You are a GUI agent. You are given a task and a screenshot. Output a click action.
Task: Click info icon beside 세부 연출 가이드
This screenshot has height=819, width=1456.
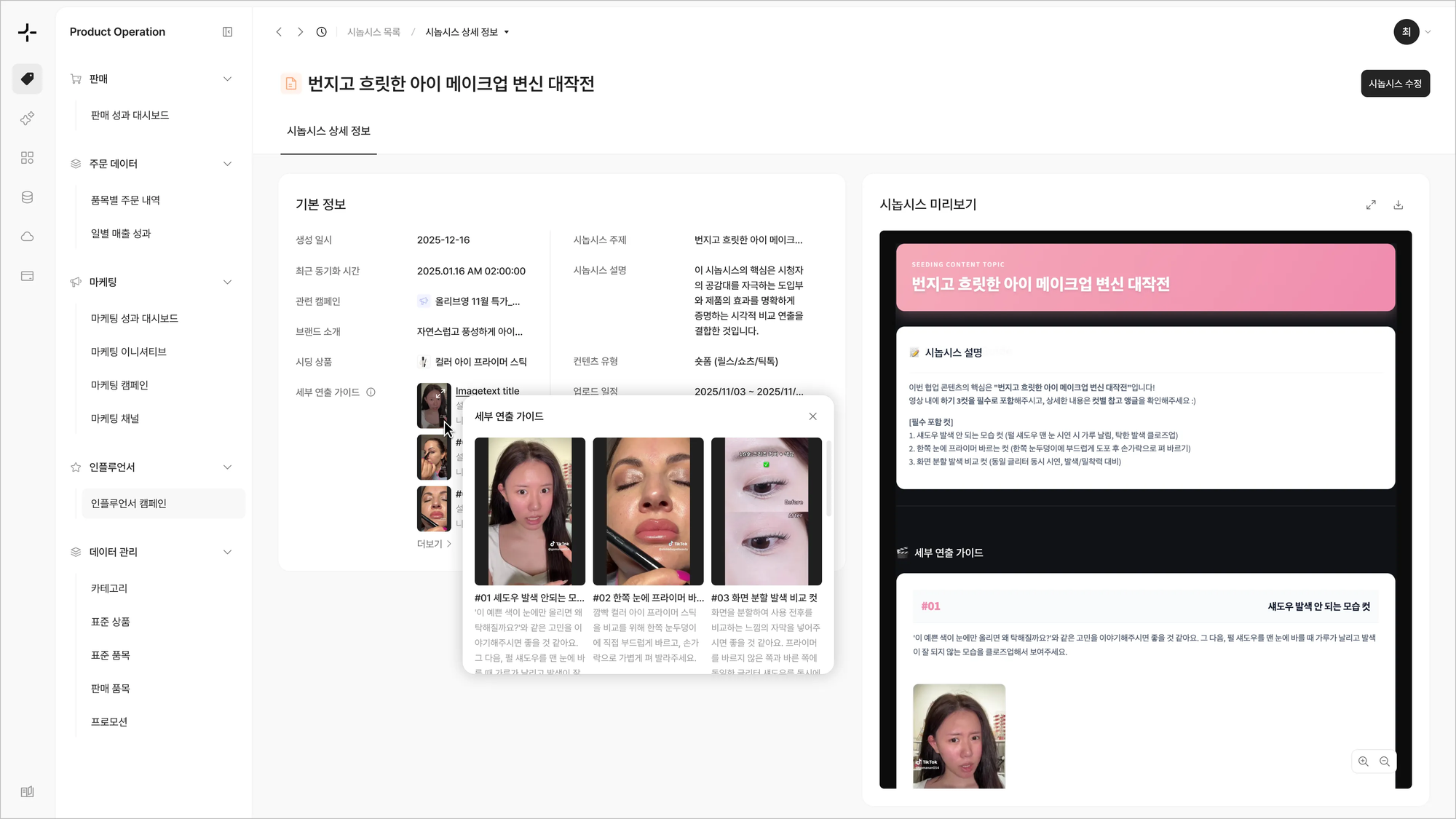(371, 392)
